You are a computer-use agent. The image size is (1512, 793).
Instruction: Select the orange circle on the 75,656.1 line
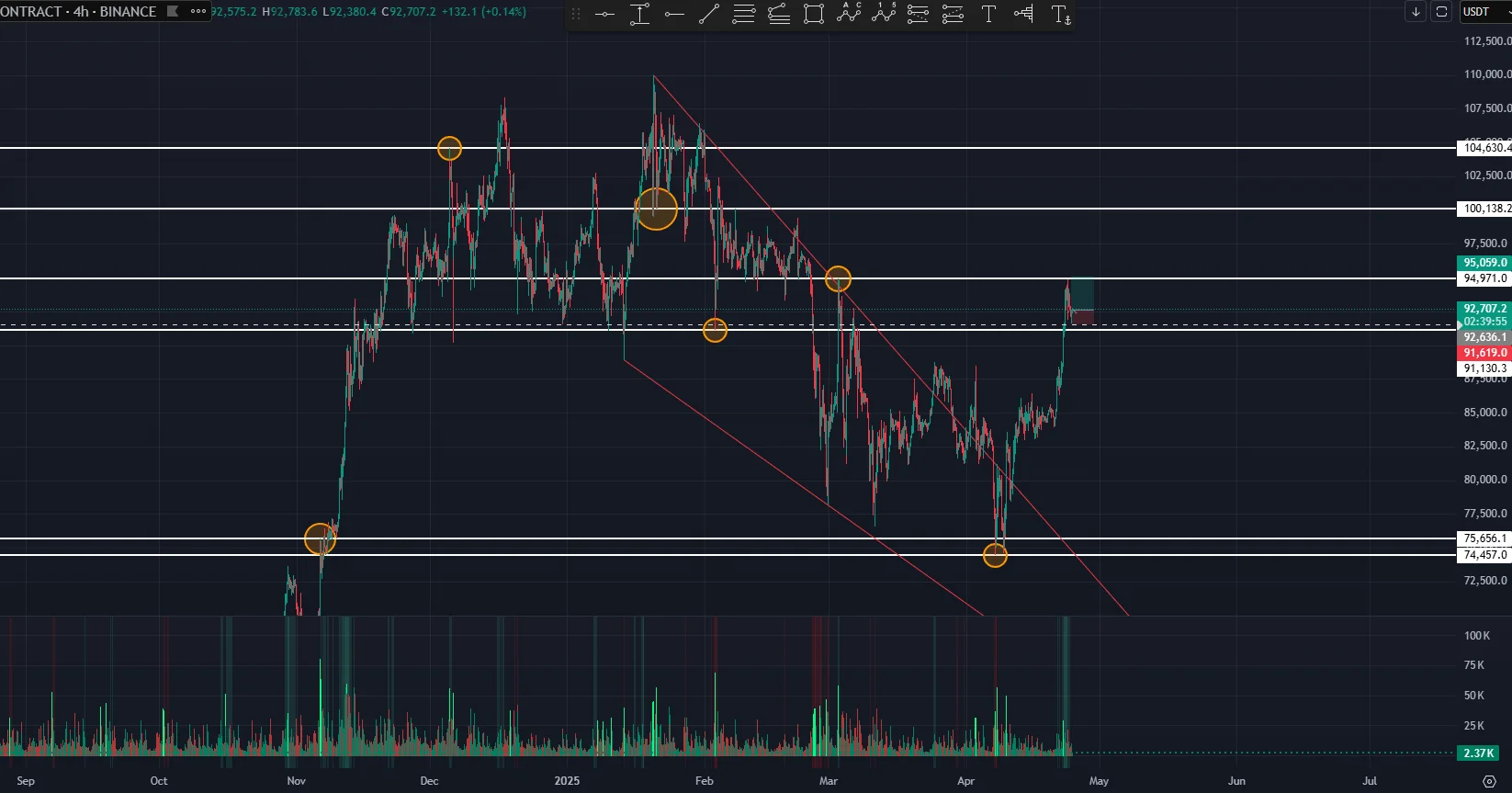320,538
